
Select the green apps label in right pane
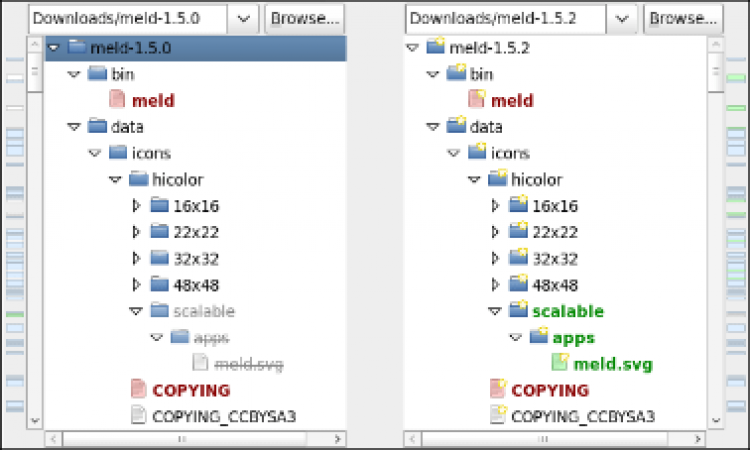click(574, 338)
